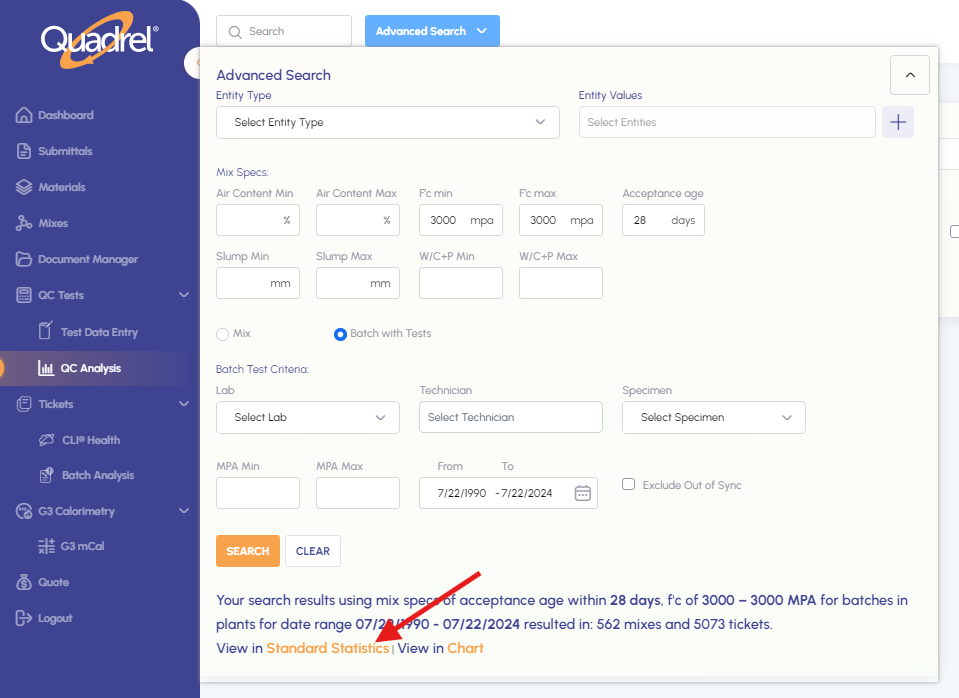The width and height of the screenshot is (959, 698).
Task: Open the date range calendar icon
Action: tap(583, 493)
